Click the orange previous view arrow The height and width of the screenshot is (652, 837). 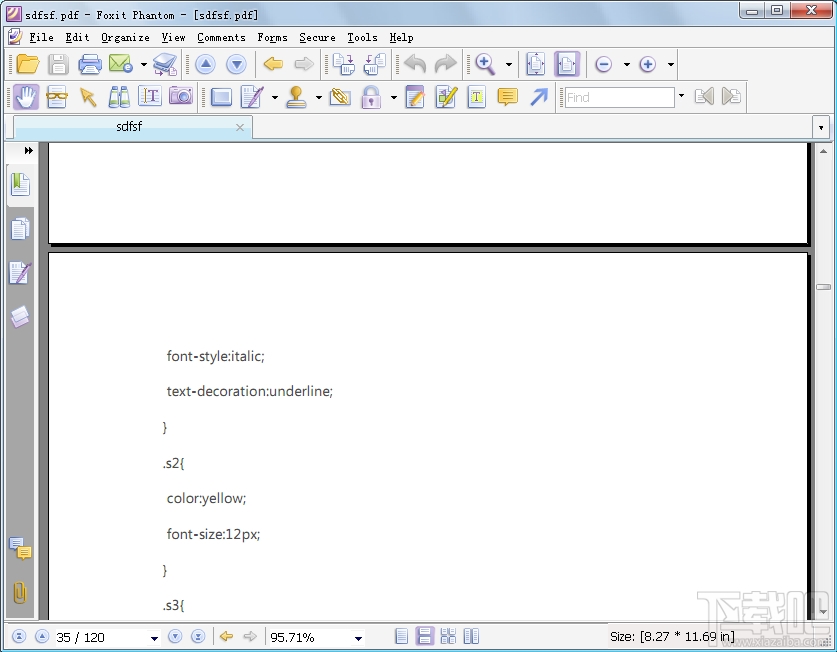pyautogui.click(x=273, y=65)
